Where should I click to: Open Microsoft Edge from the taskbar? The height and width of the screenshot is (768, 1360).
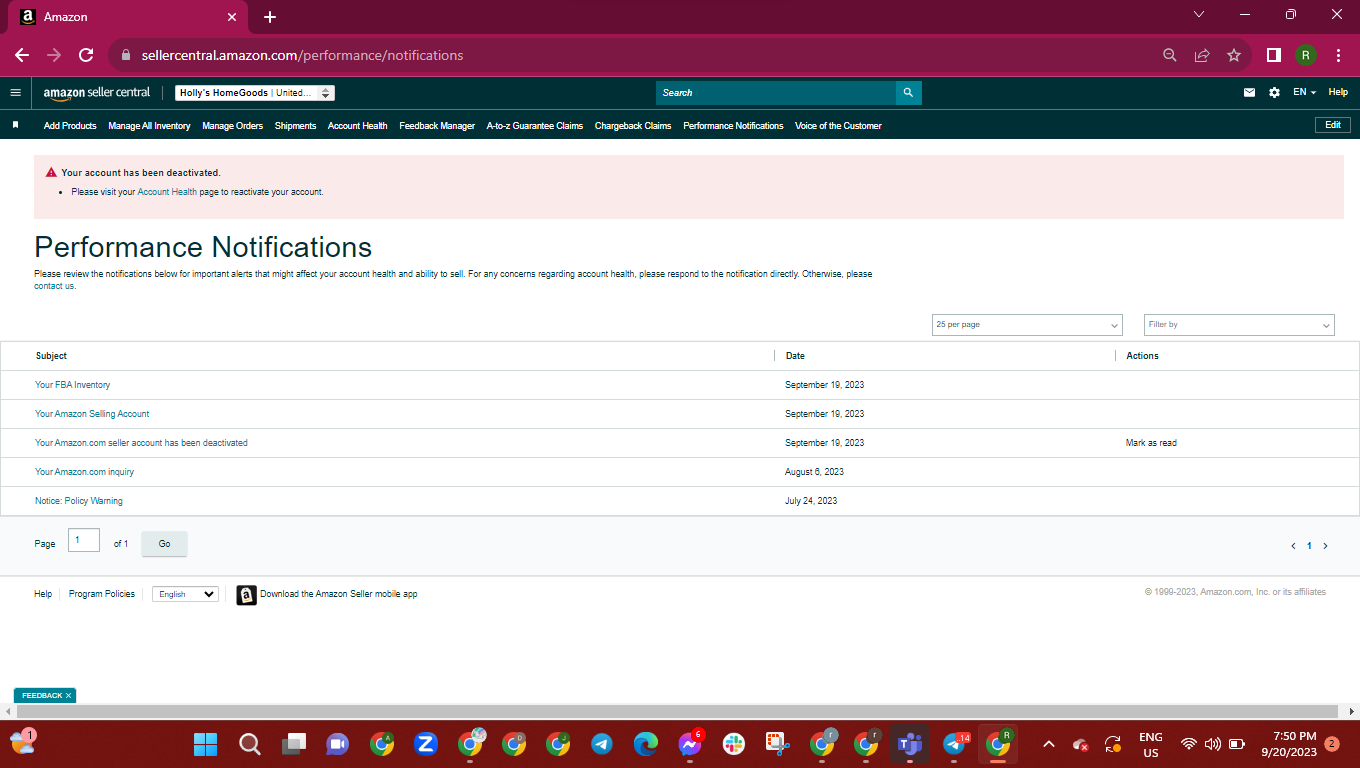coord(646,744)
